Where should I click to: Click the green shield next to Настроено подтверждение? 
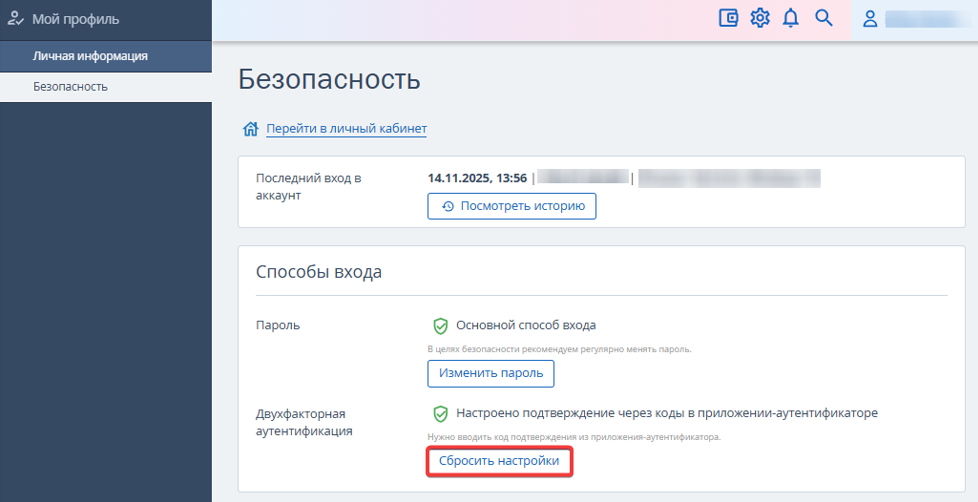tap(440, 413)
